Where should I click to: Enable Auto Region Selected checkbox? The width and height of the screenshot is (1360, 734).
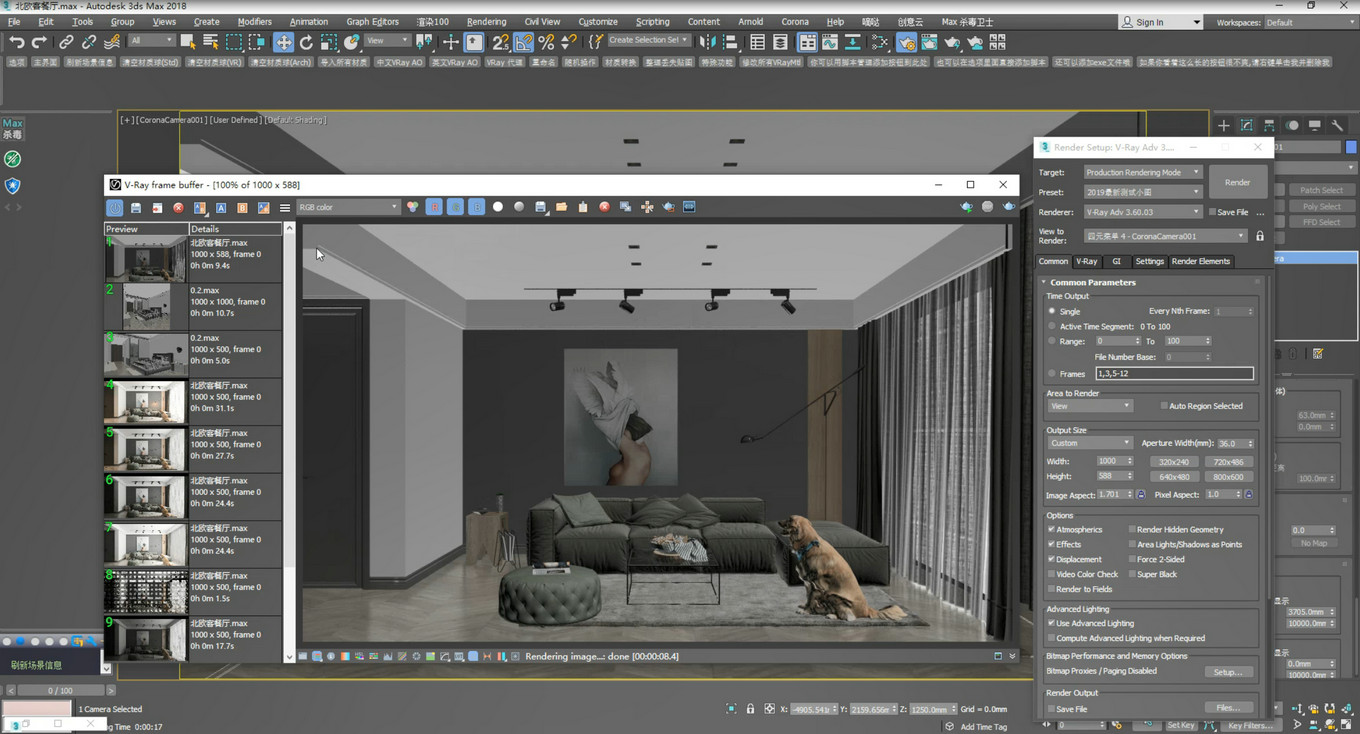coord(1164,406)
